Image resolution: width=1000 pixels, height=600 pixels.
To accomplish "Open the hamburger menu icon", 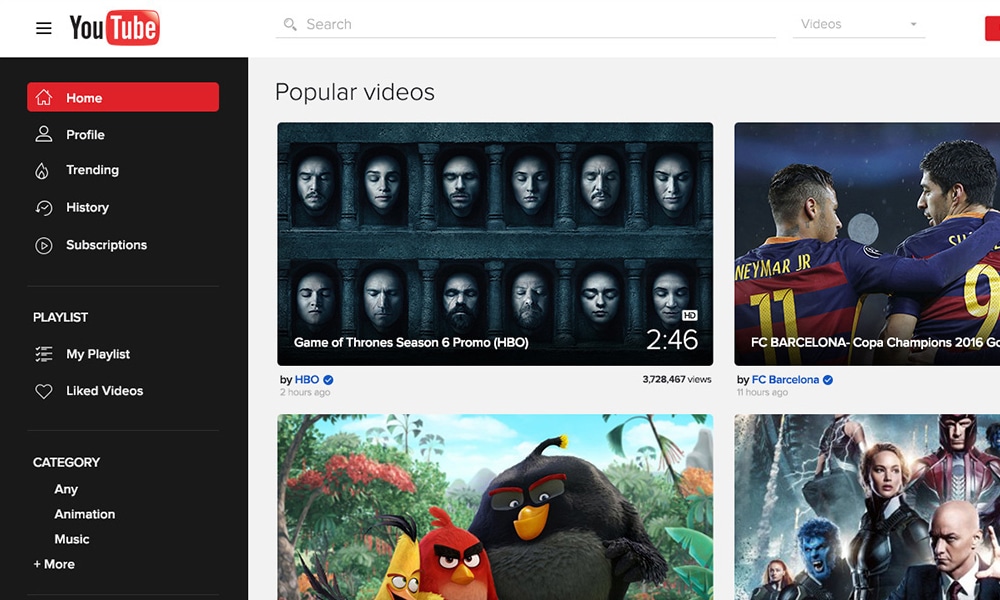I will click(43, 28).
